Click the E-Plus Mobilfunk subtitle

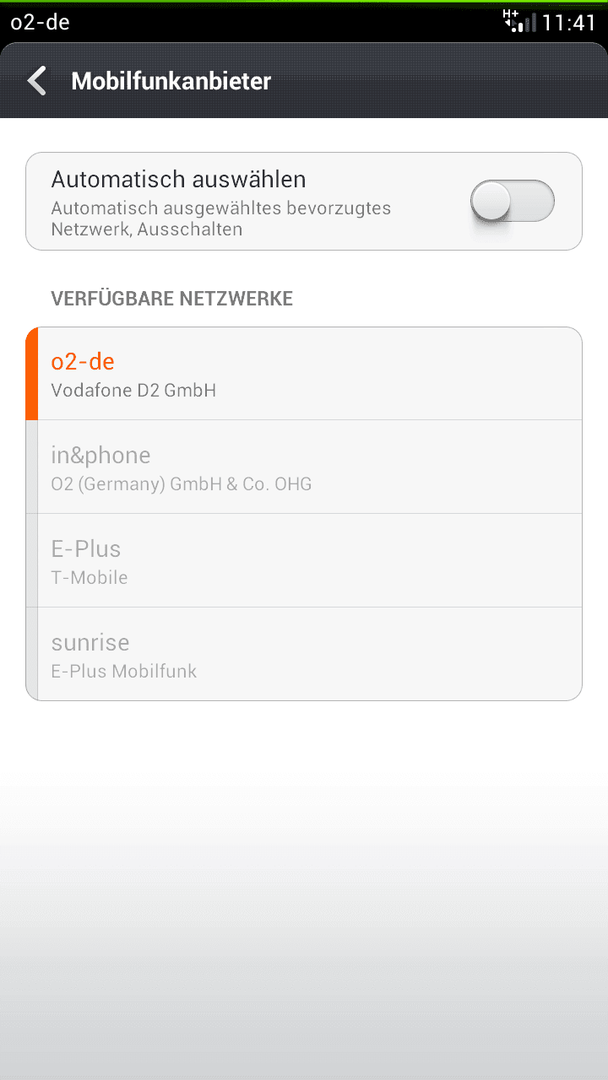[124, 672]
